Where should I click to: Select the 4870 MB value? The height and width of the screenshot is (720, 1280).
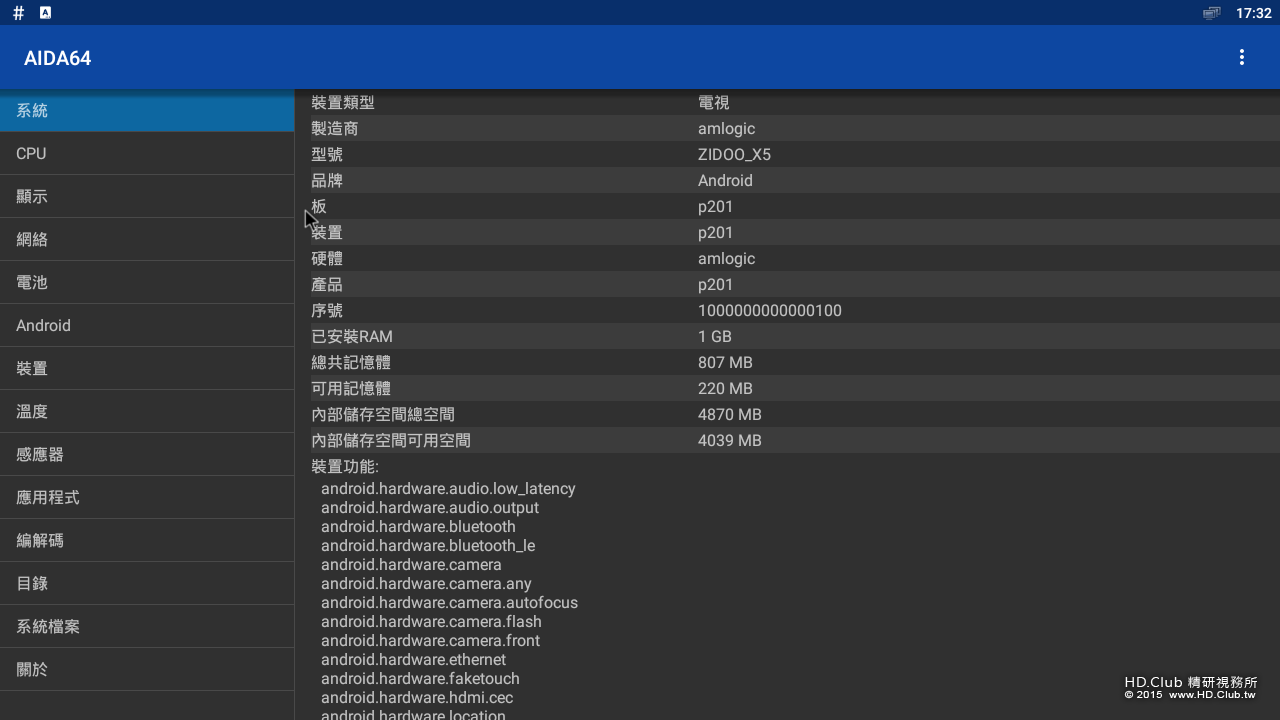pos(730,415)
